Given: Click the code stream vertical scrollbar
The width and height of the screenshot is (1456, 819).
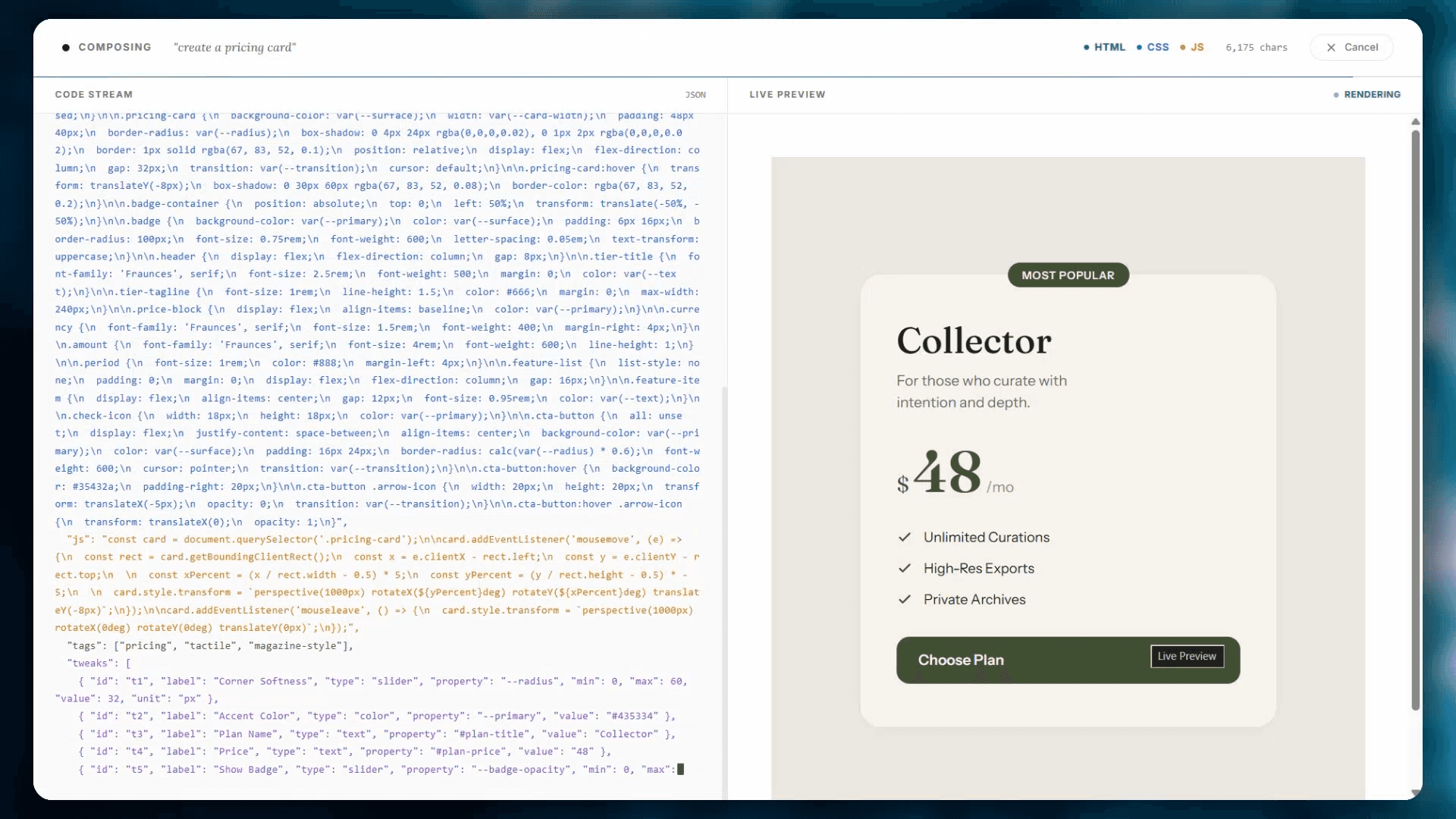Looking at the screenshot, I should click(x=724, y=591).
